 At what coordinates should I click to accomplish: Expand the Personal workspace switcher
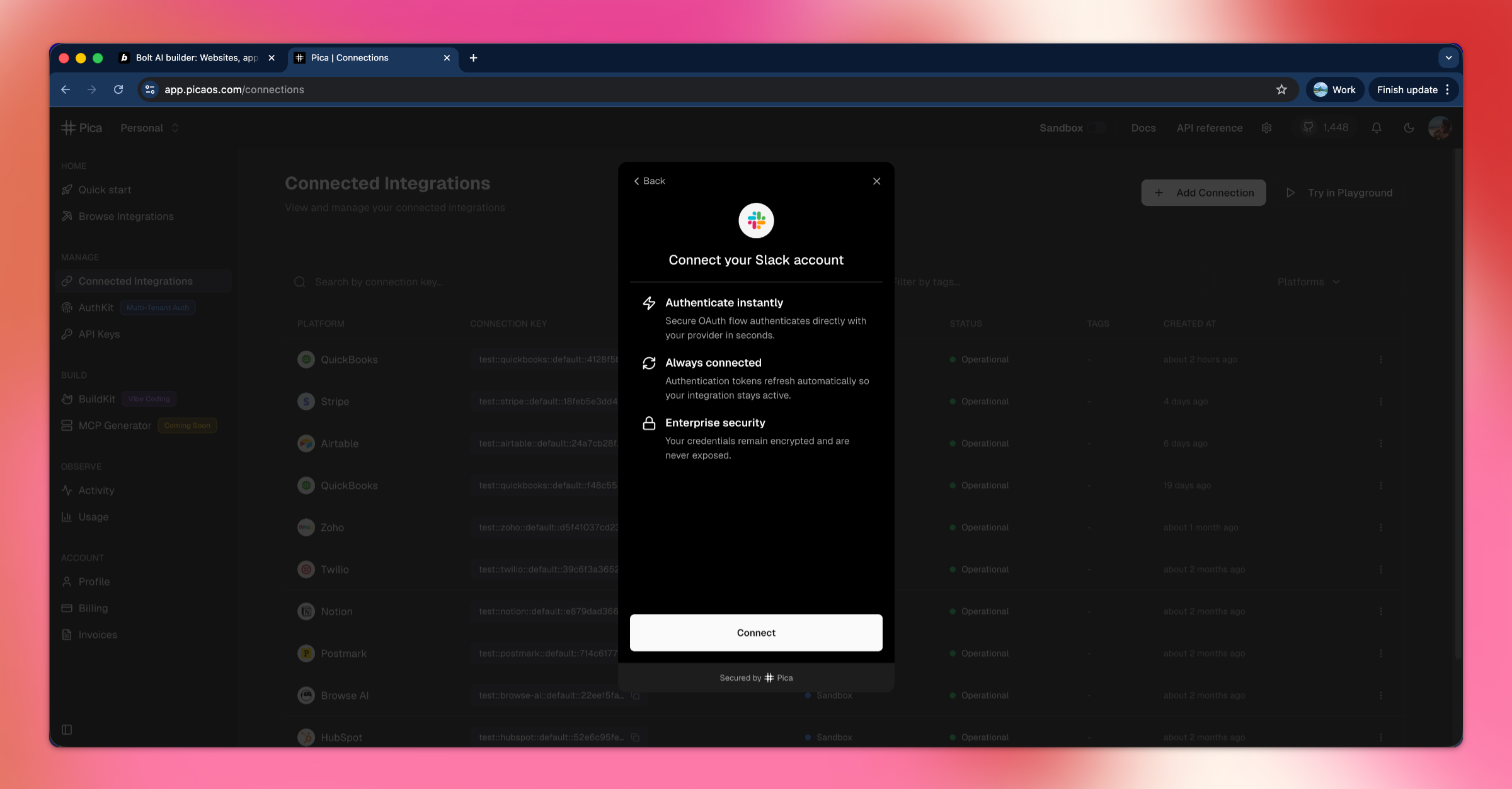click(150, 128)
